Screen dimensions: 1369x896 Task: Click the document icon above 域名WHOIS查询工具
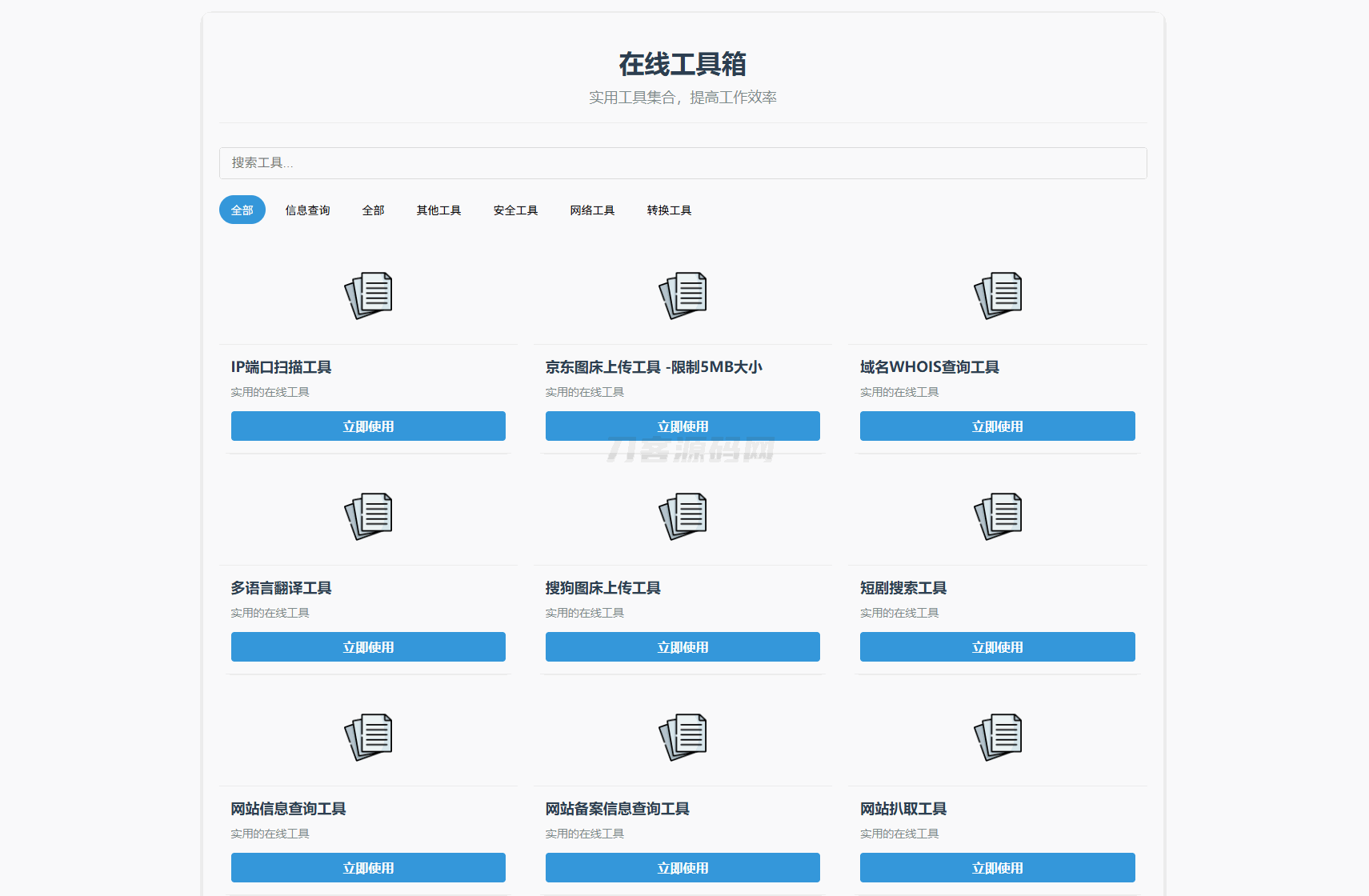(x=997, y=295)
